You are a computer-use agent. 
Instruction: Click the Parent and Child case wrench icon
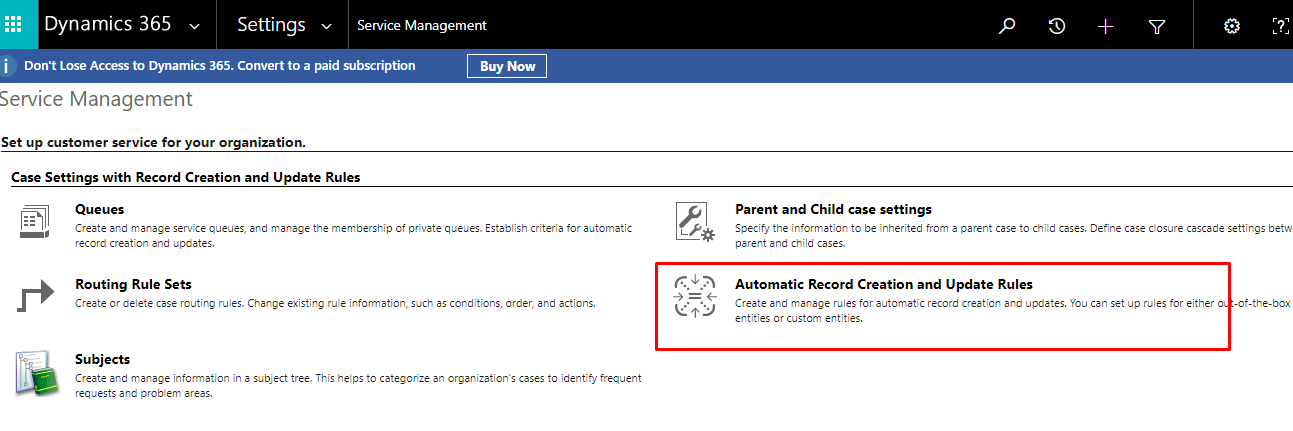[x=695, y=222]
